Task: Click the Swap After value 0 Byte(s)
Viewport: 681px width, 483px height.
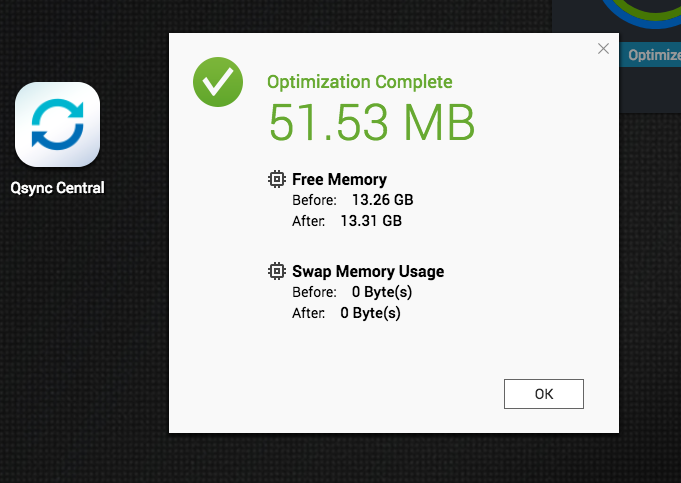Action: 370,313
